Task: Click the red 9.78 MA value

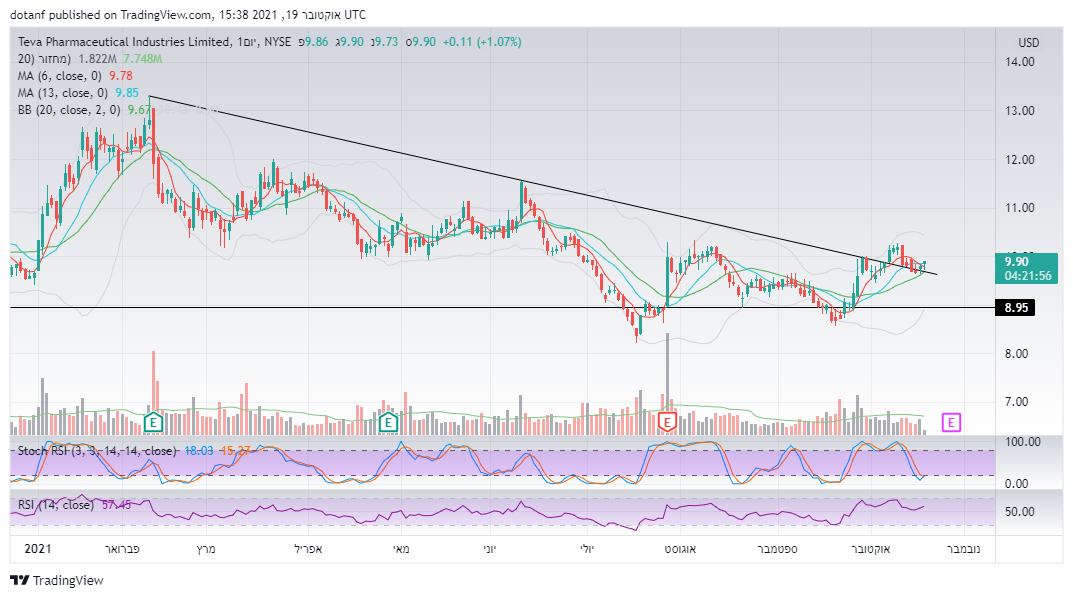Action: coord(121,76)
